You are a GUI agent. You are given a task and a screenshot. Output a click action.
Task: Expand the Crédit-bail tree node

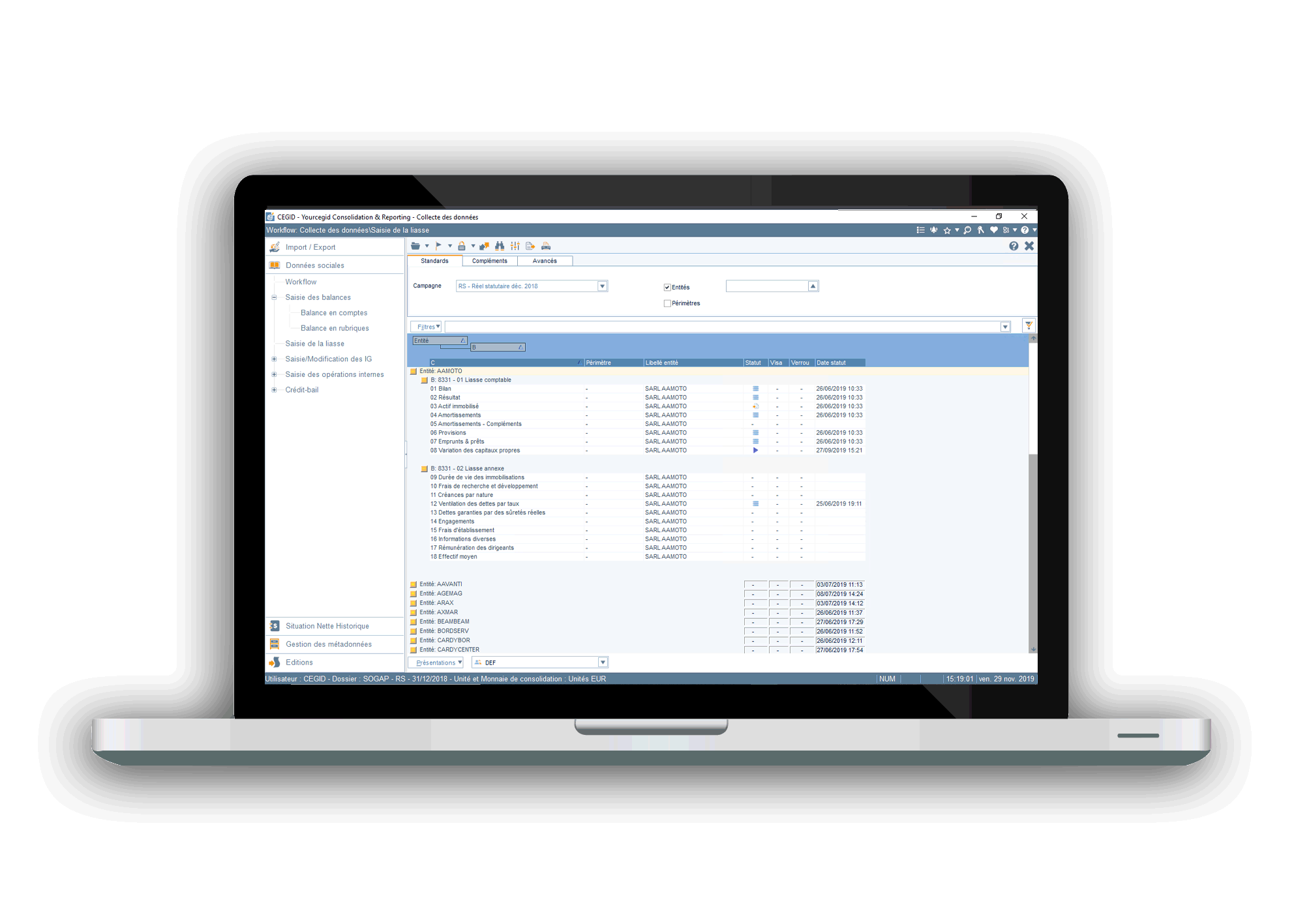pyautogui.click(x=275, y=390)
